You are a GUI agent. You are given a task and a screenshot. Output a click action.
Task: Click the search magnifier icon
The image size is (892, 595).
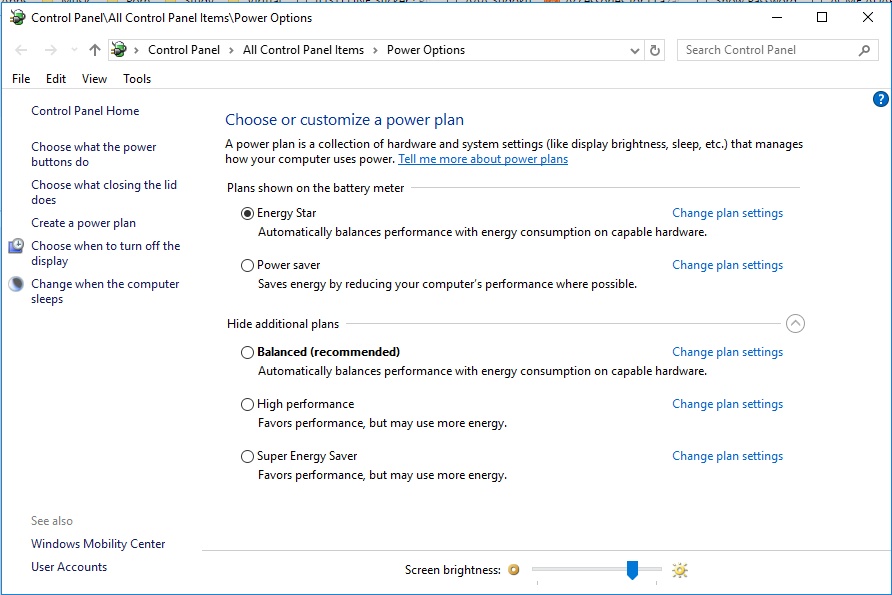point(864,50)
